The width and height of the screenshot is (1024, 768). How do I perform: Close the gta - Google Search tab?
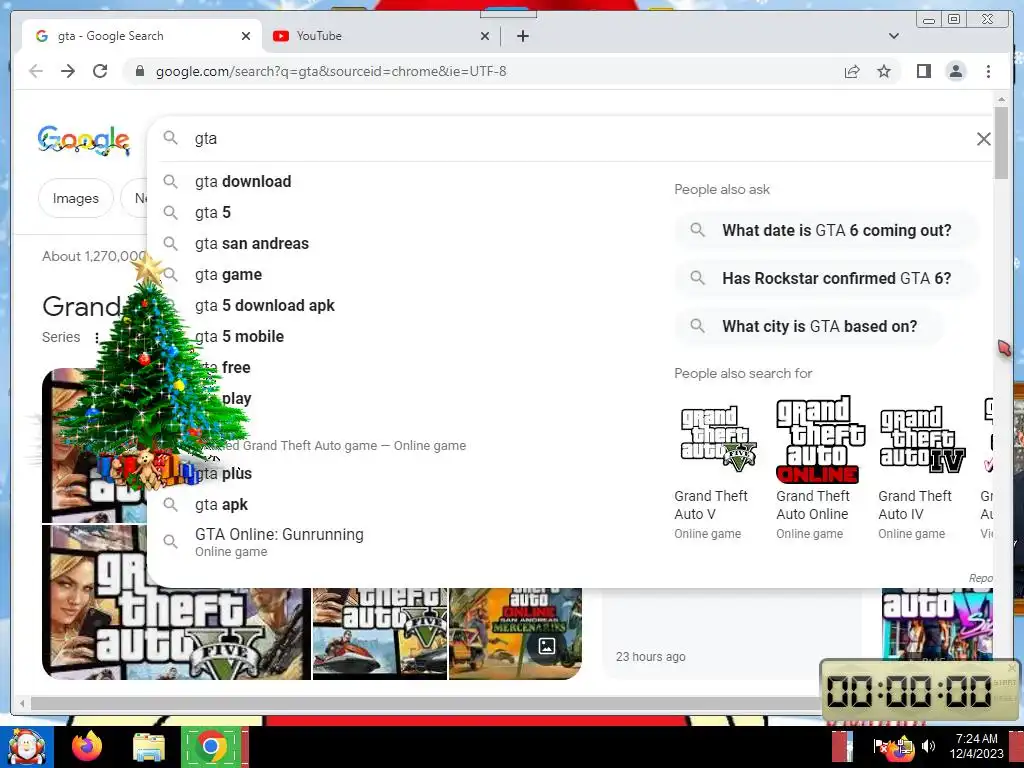coord(246,36)
